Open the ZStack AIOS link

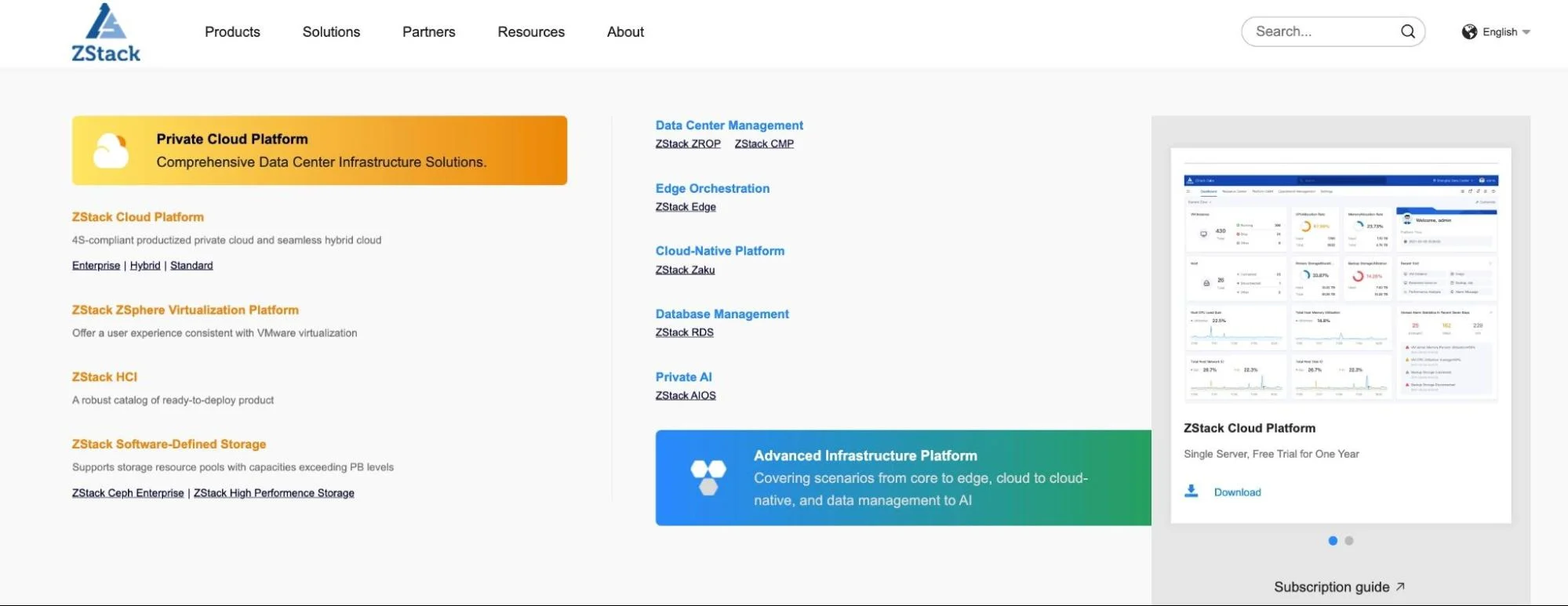[686, 396]
